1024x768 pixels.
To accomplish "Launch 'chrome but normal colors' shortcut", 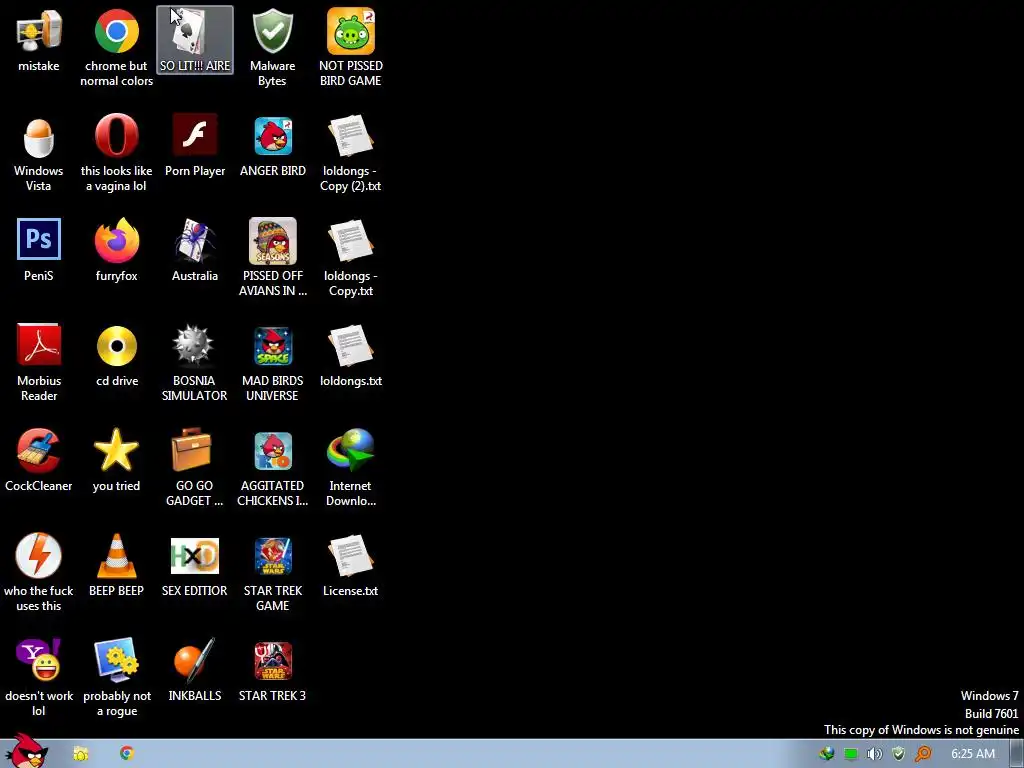I will click(116, 47).
